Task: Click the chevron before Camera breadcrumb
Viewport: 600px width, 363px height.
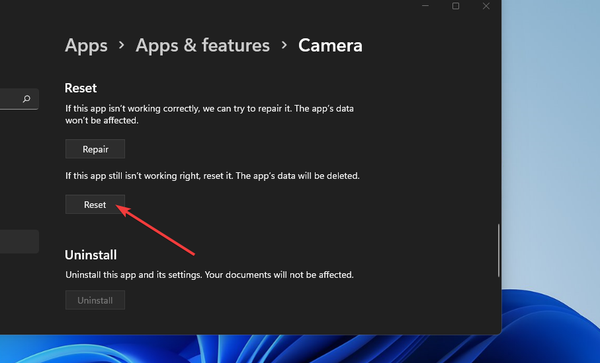Action: click(284, 45)
